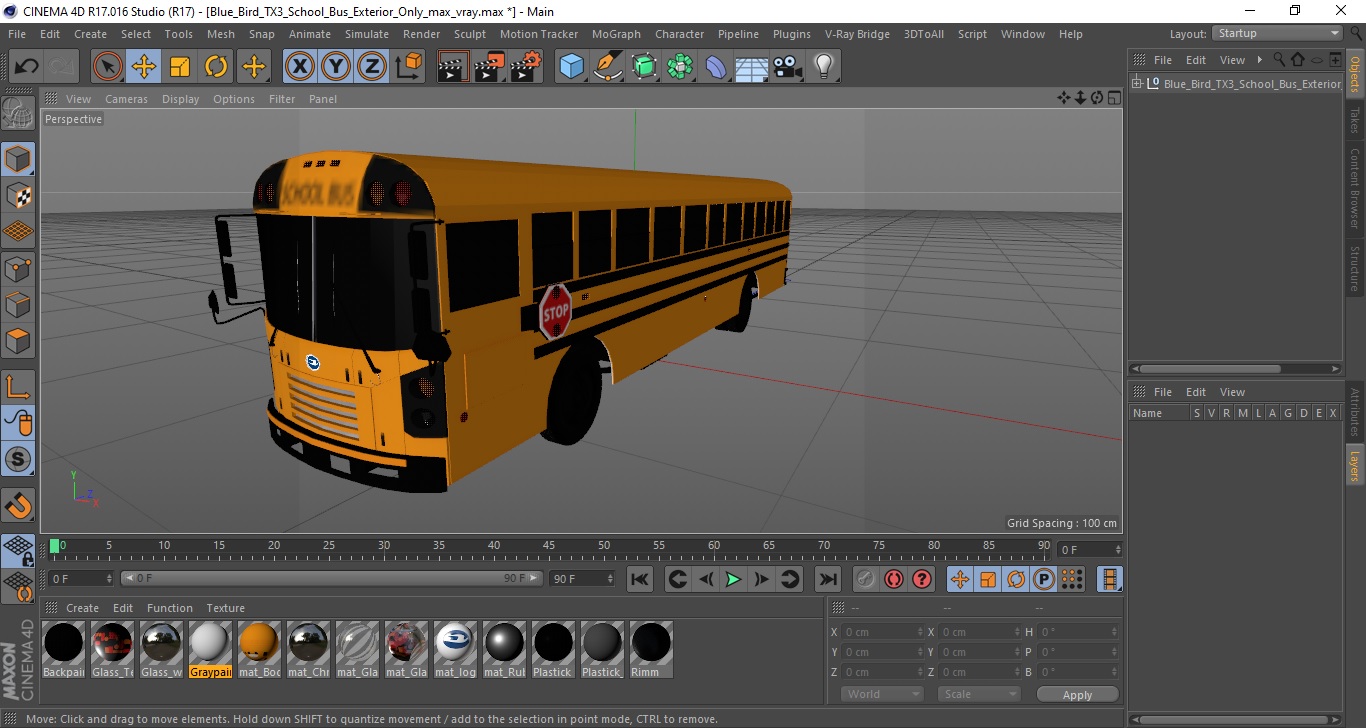Open the Objects panel View menu
Viewport: 1366px width, 728px height.
(1232, 60)
